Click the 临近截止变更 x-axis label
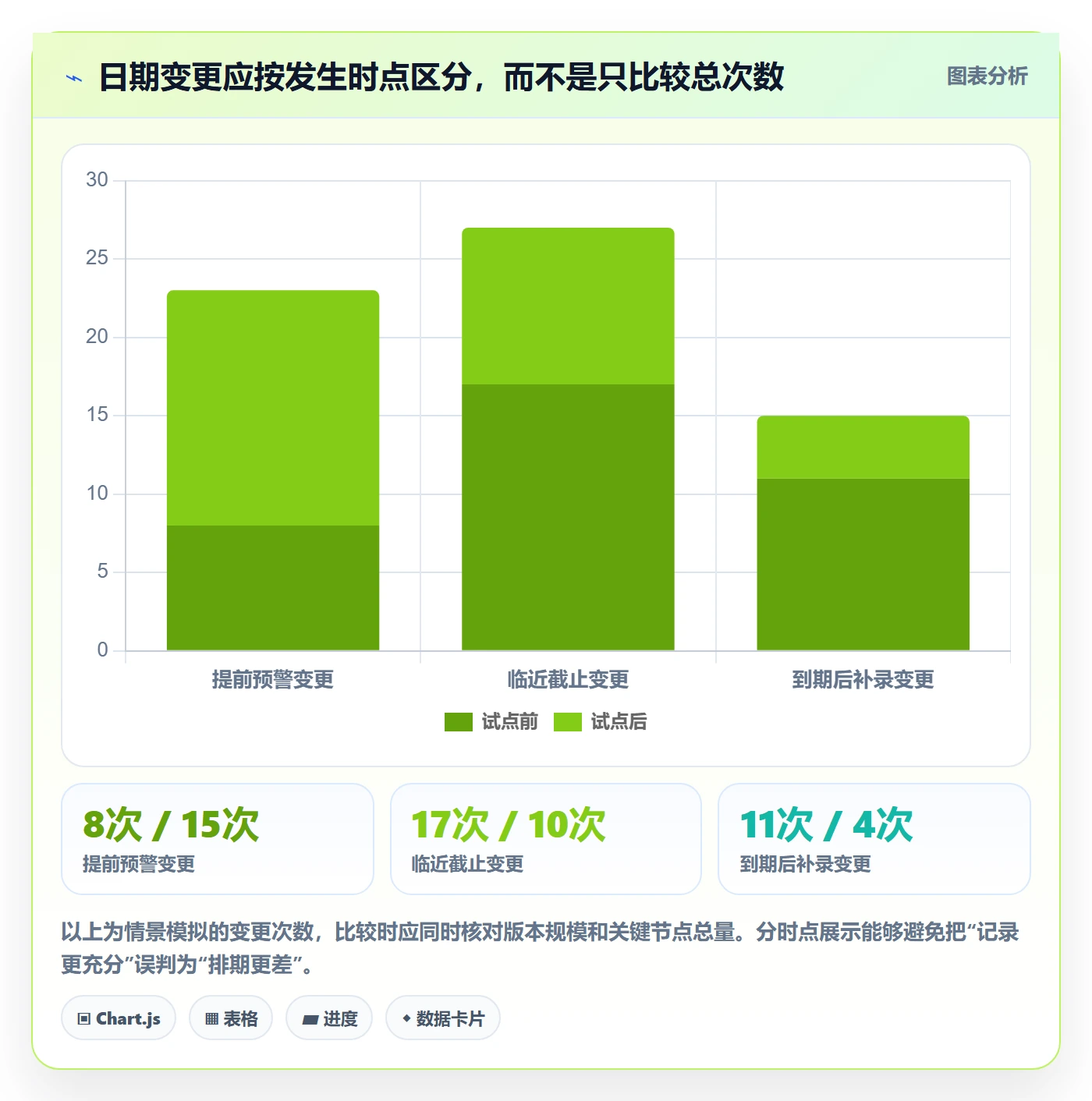The height and width of the screenshot is (1101, 1092). pyautogui.click(x=568, y=680)
